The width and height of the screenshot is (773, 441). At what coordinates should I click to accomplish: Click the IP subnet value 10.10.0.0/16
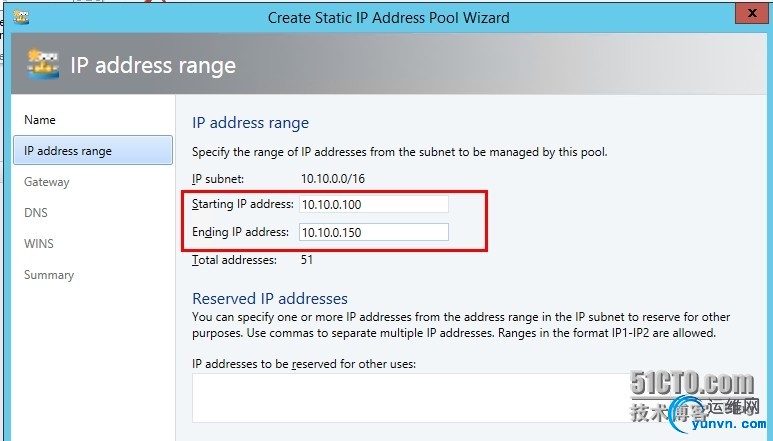pyautogui.click(x=333, y=178)
